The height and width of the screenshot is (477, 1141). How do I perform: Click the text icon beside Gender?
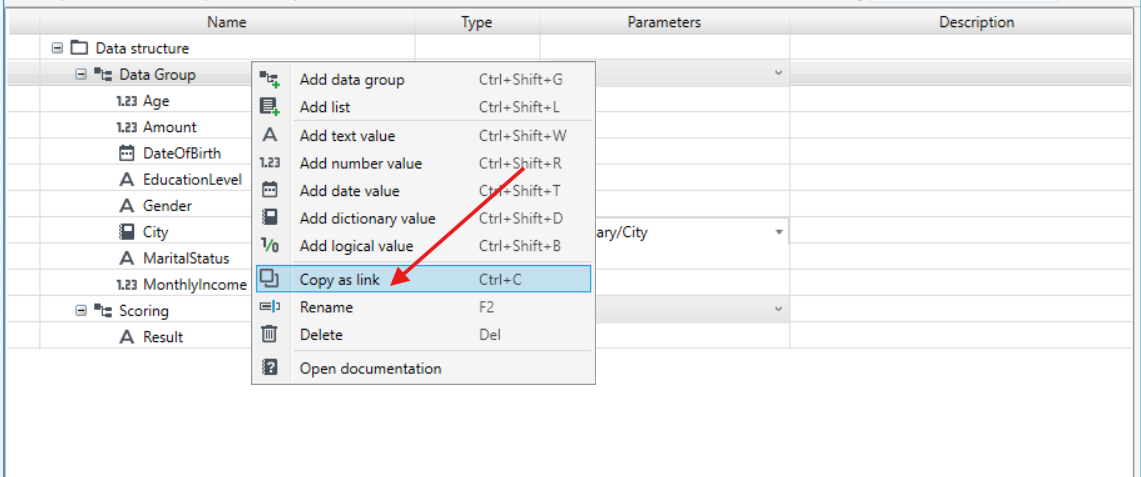tap(127, 206)
